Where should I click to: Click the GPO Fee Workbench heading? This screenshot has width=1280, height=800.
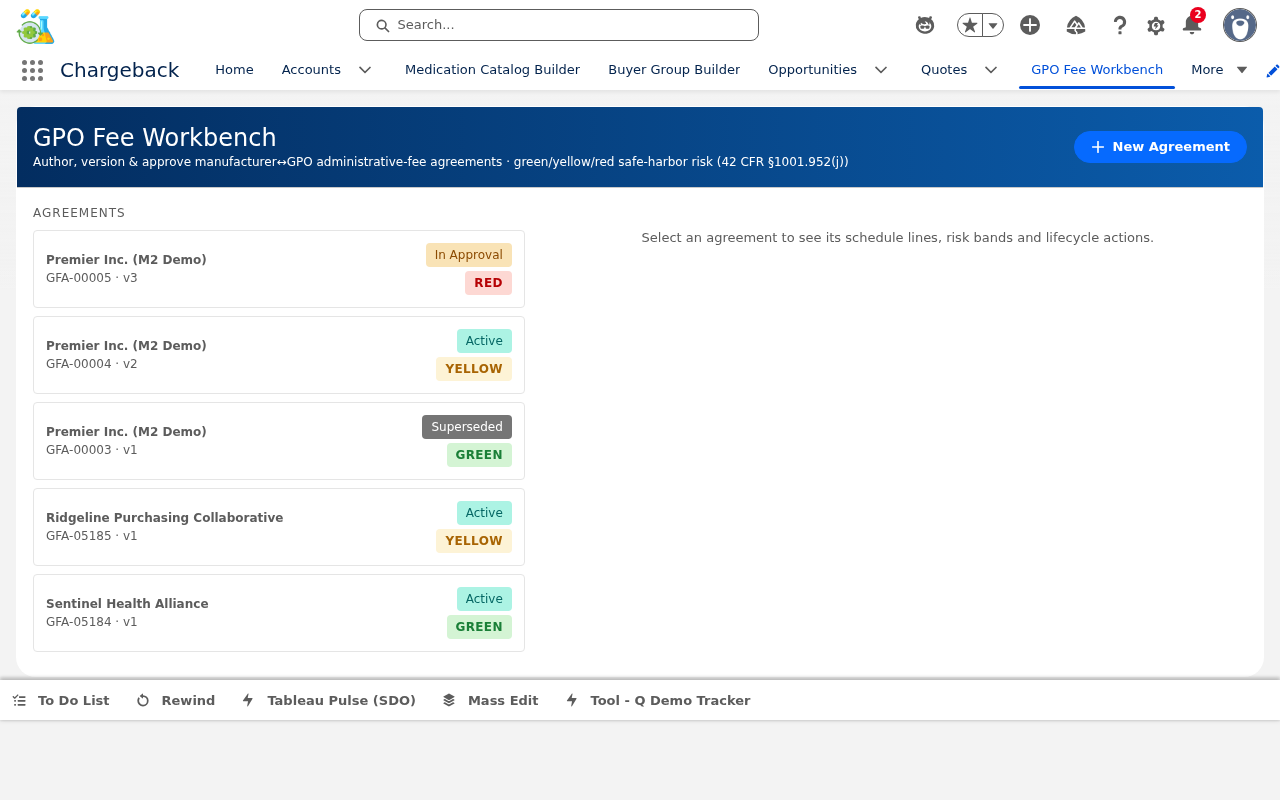pyautogui.click(x=154, y=137)
